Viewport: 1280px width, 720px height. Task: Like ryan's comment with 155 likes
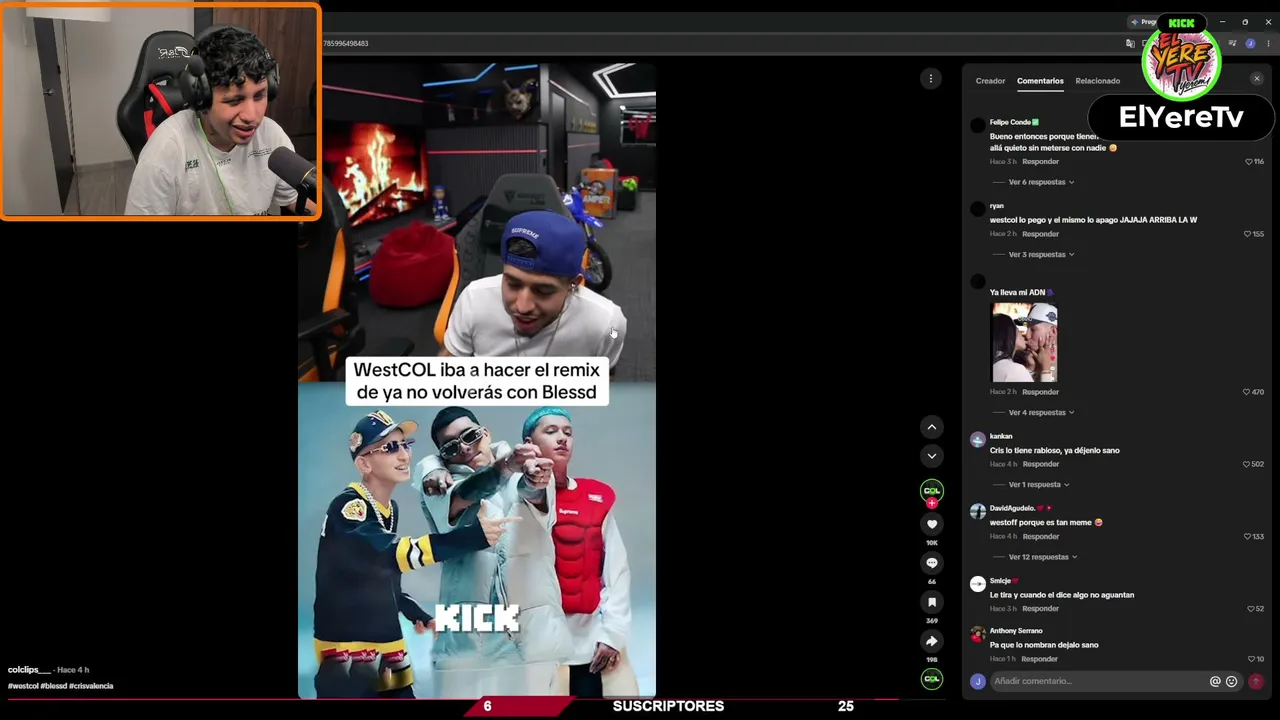(x=1248, y=234)
